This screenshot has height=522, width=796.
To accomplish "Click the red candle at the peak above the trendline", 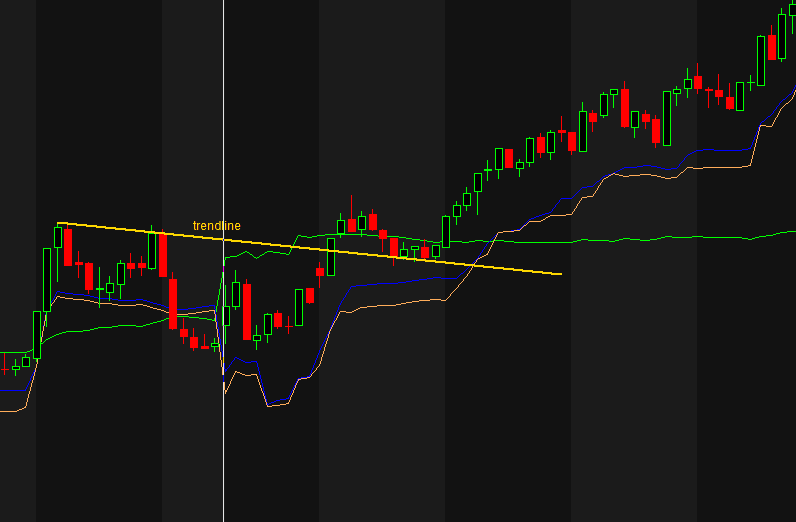I will coord(373,221).
